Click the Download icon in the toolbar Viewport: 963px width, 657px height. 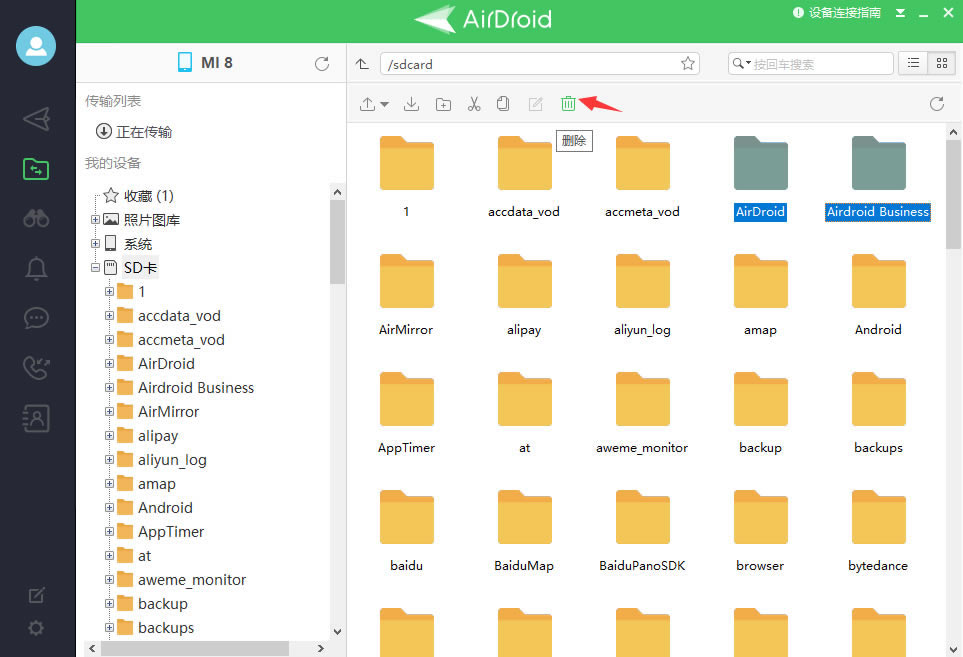[411, 103]
